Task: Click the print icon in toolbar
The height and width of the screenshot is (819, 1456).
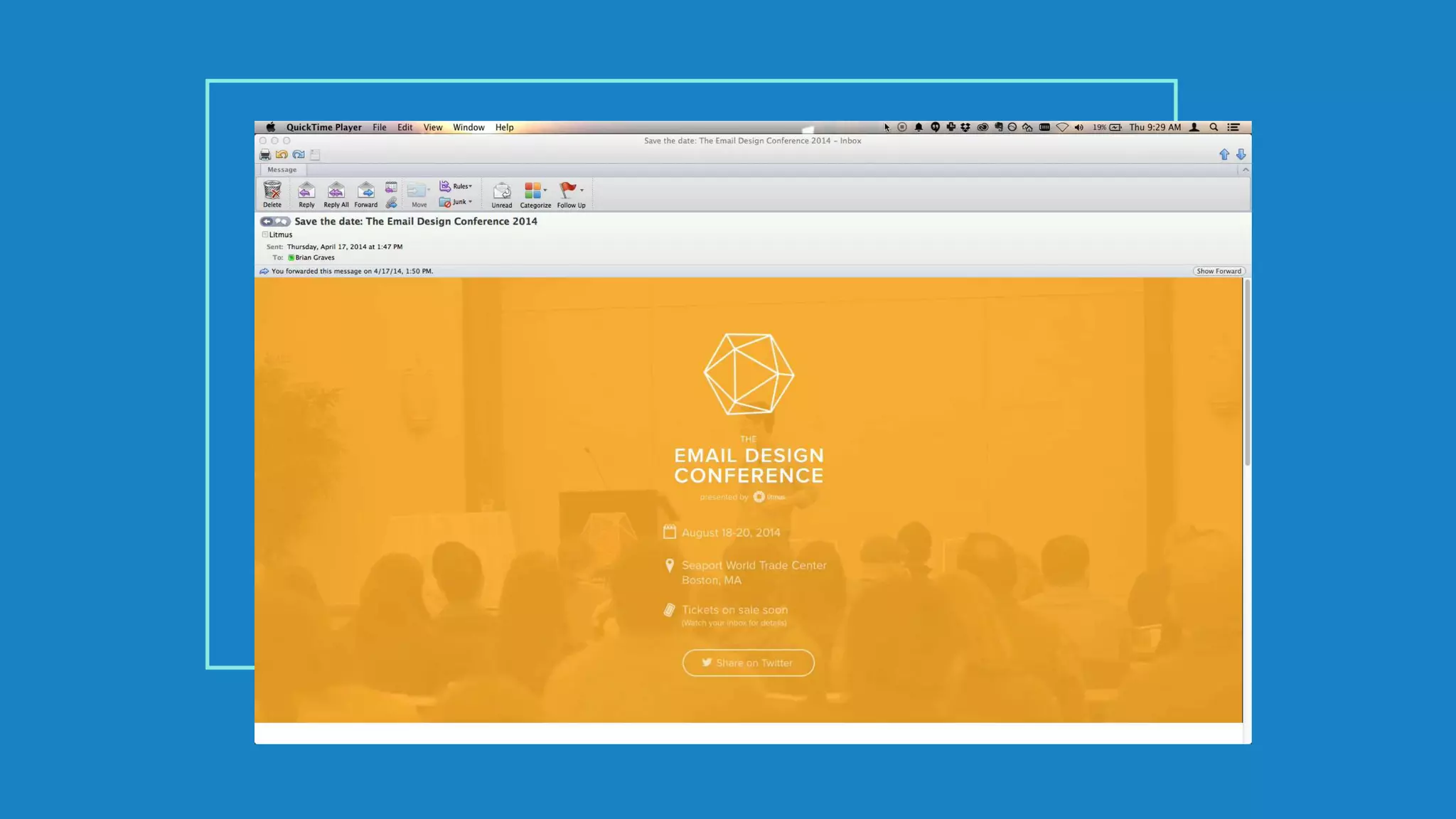Action: (265, 155)
